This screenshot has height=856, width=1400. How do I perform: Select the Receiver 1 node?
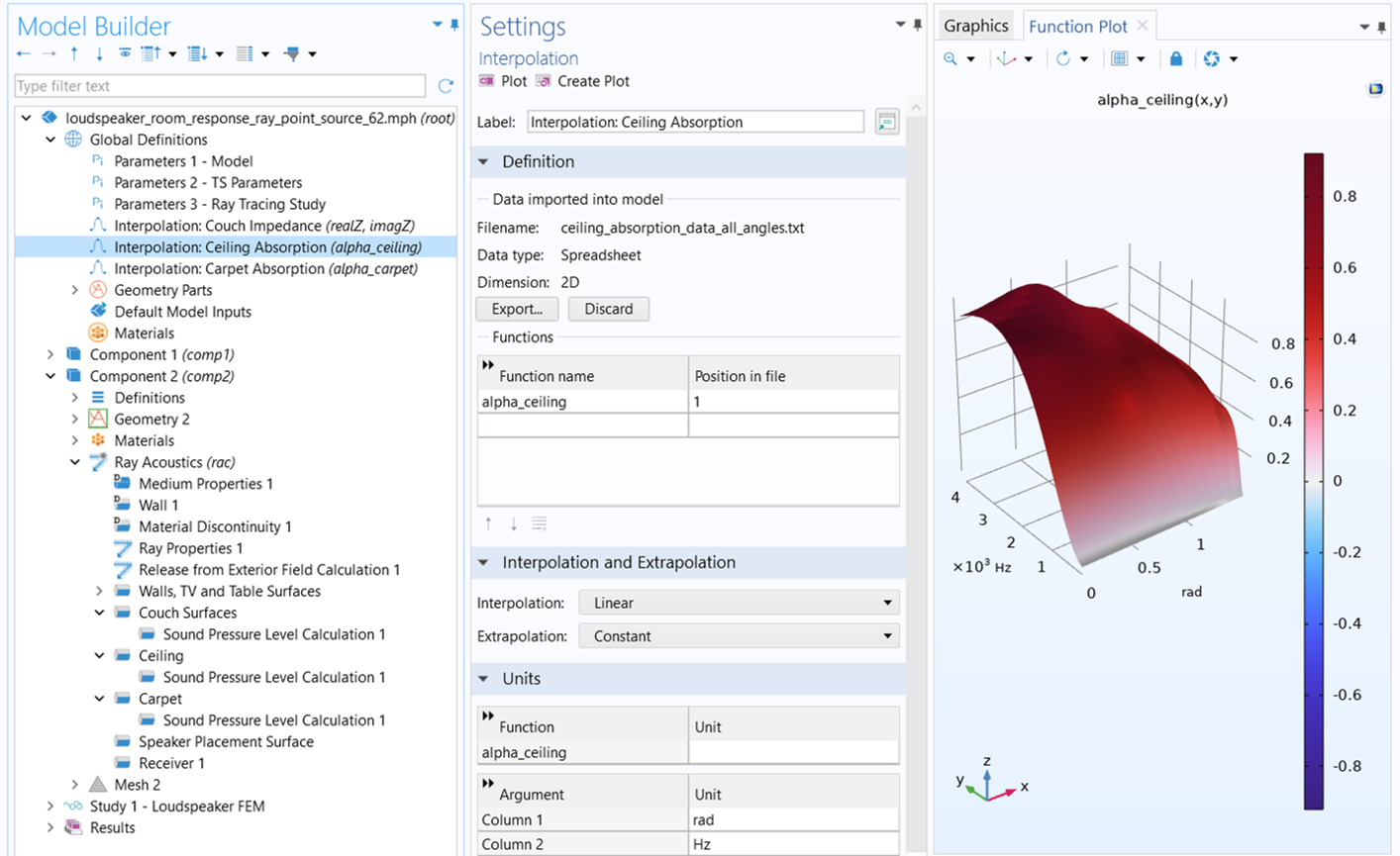(x=171, y=763)
